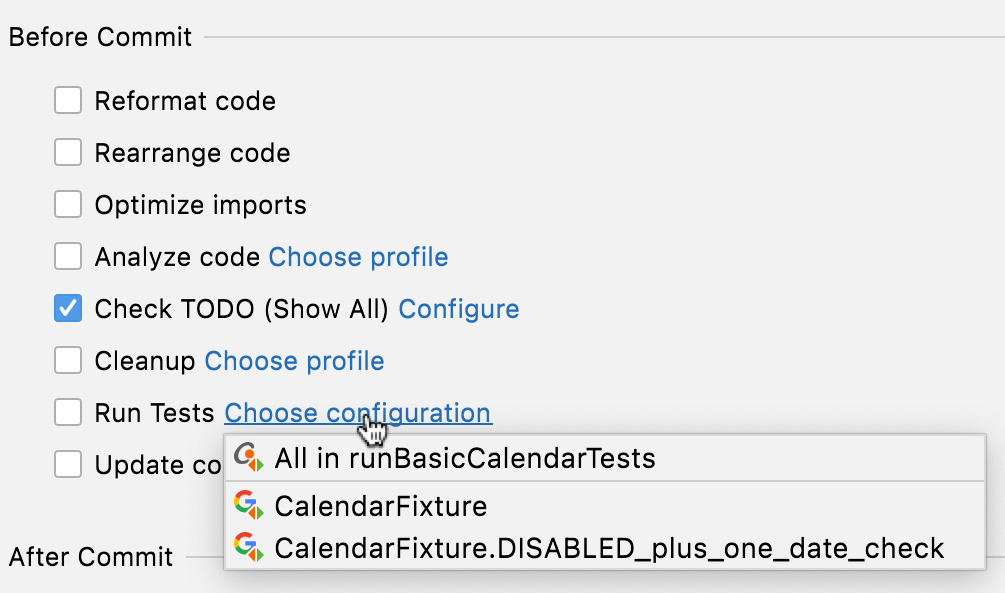Click Configure next to Check TODO
This screenshot has height=593, width=1005.
tap(459, 308)
